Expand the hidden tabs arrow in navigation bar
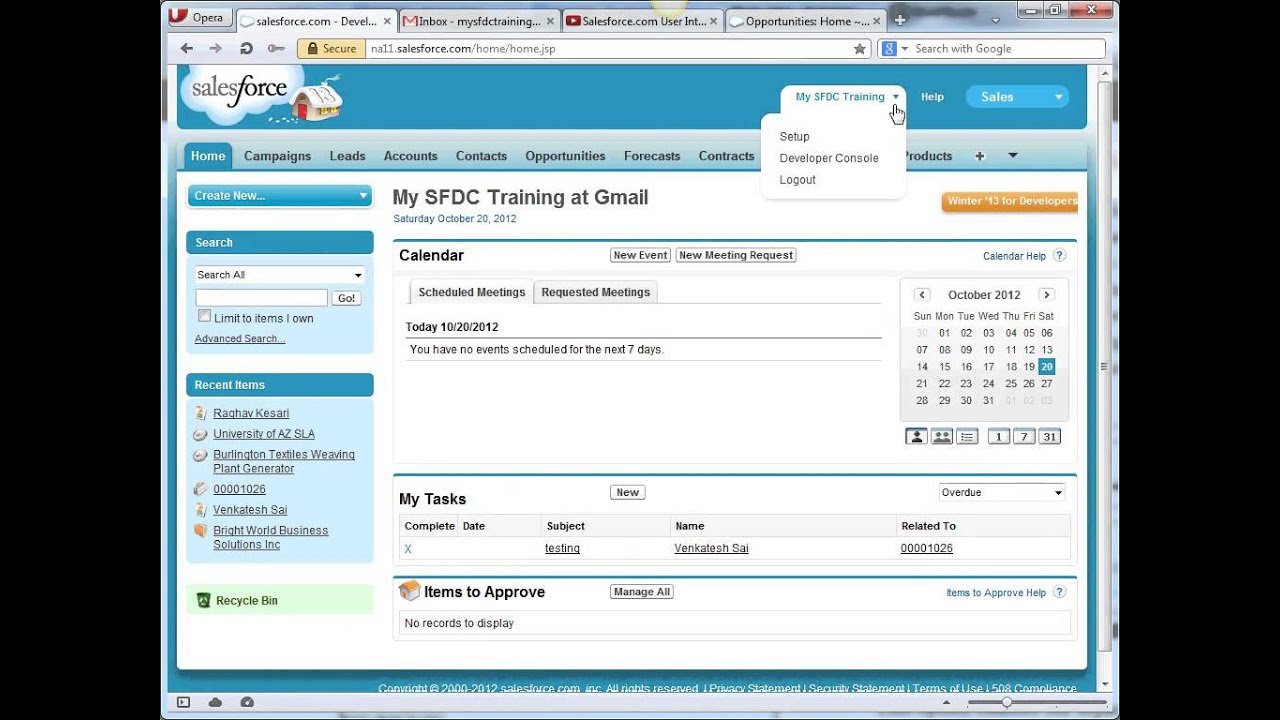Screen dimensions: 1280x720 point(1013,156)
